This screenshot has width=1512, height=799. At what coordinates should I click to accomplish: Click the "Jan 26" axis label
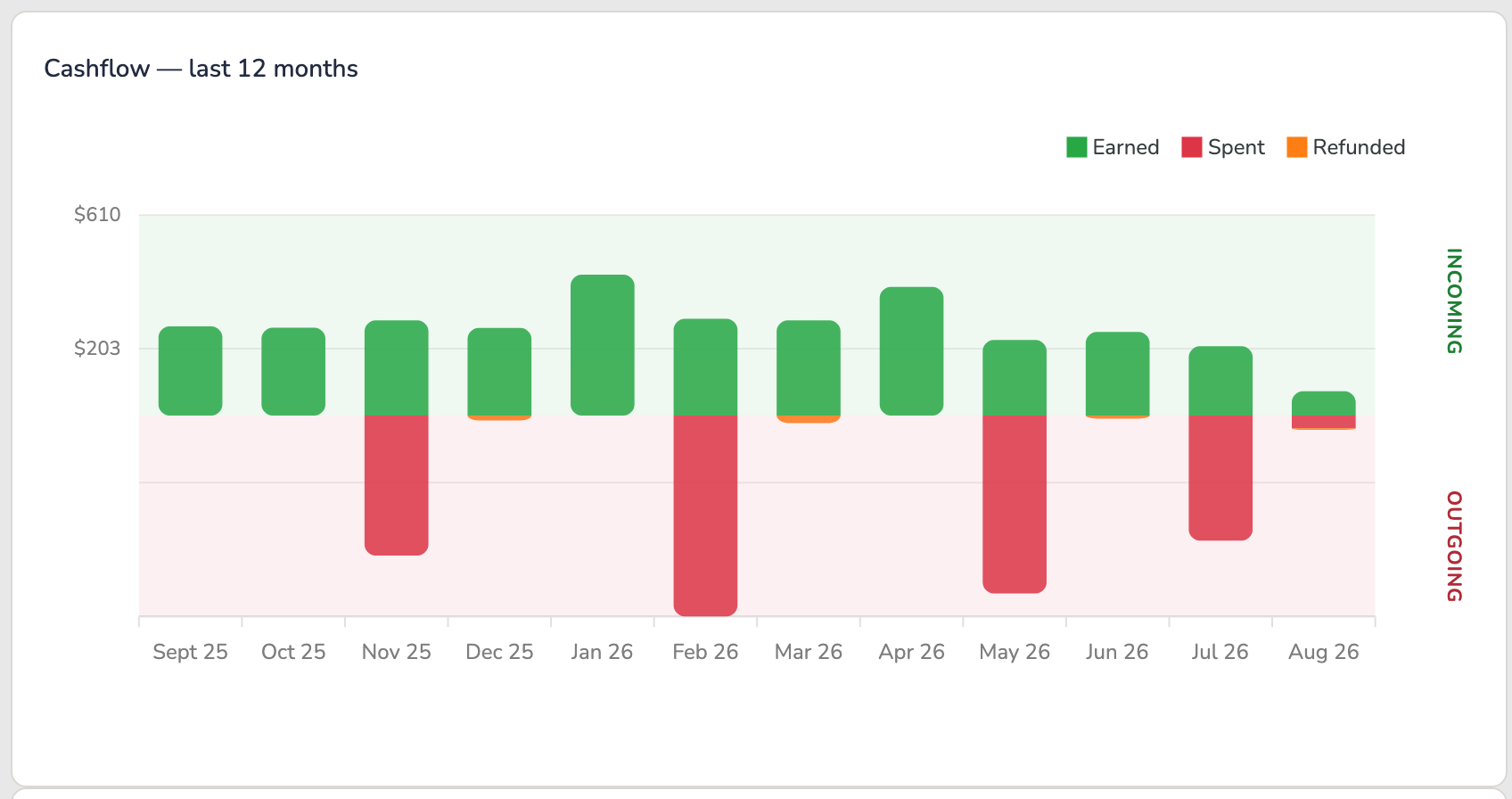[x=603, y=652]
